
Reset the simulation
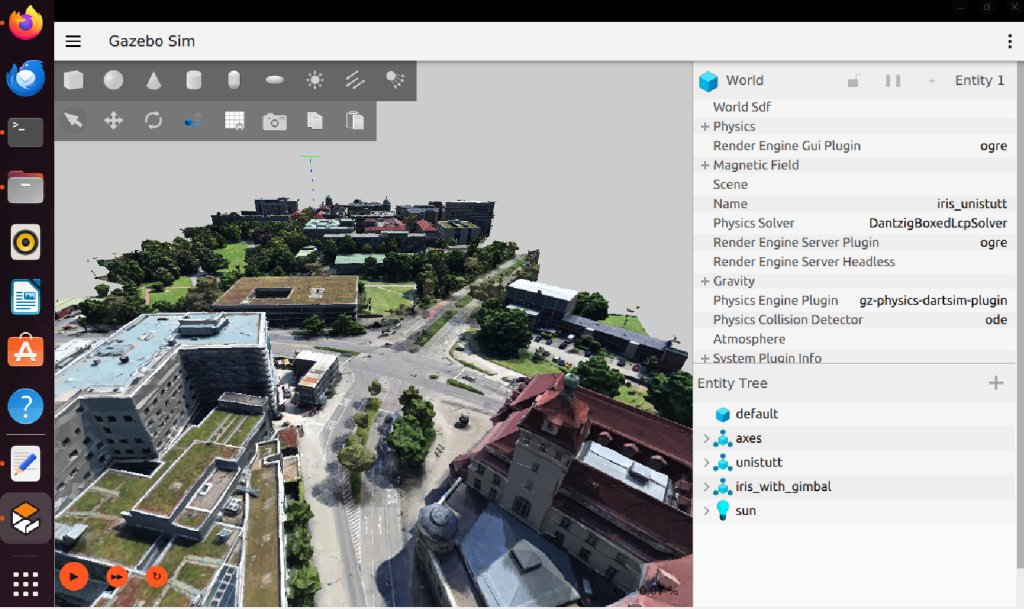click(157, 576)
